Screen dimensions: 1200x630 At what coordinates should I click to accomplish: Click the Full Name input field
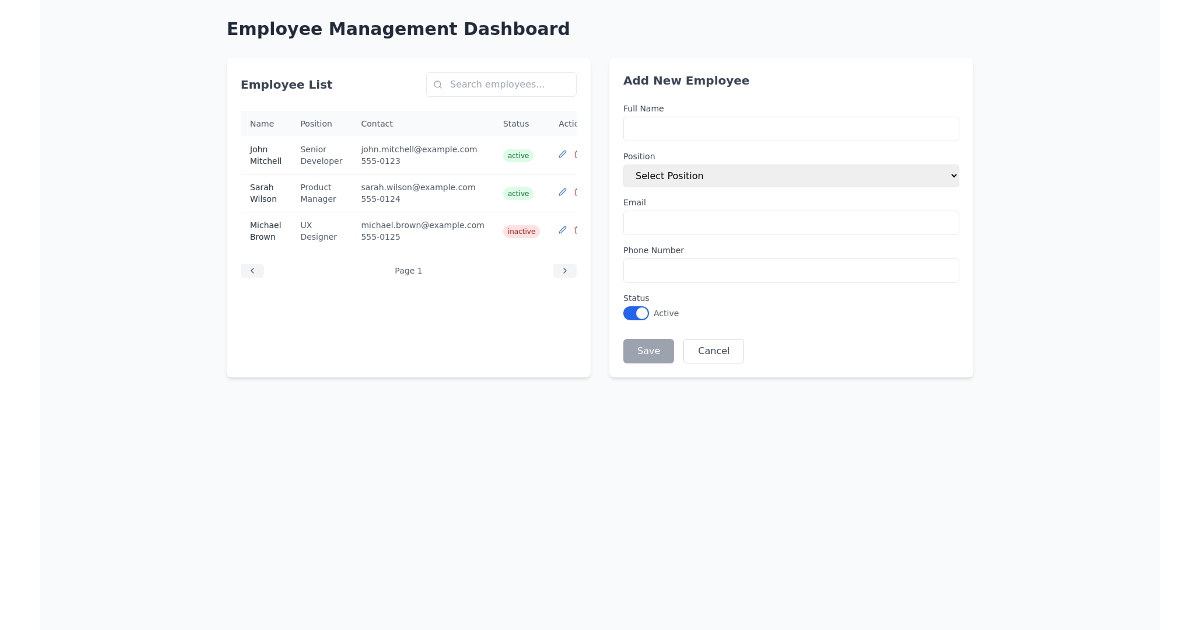coord(790,128)
